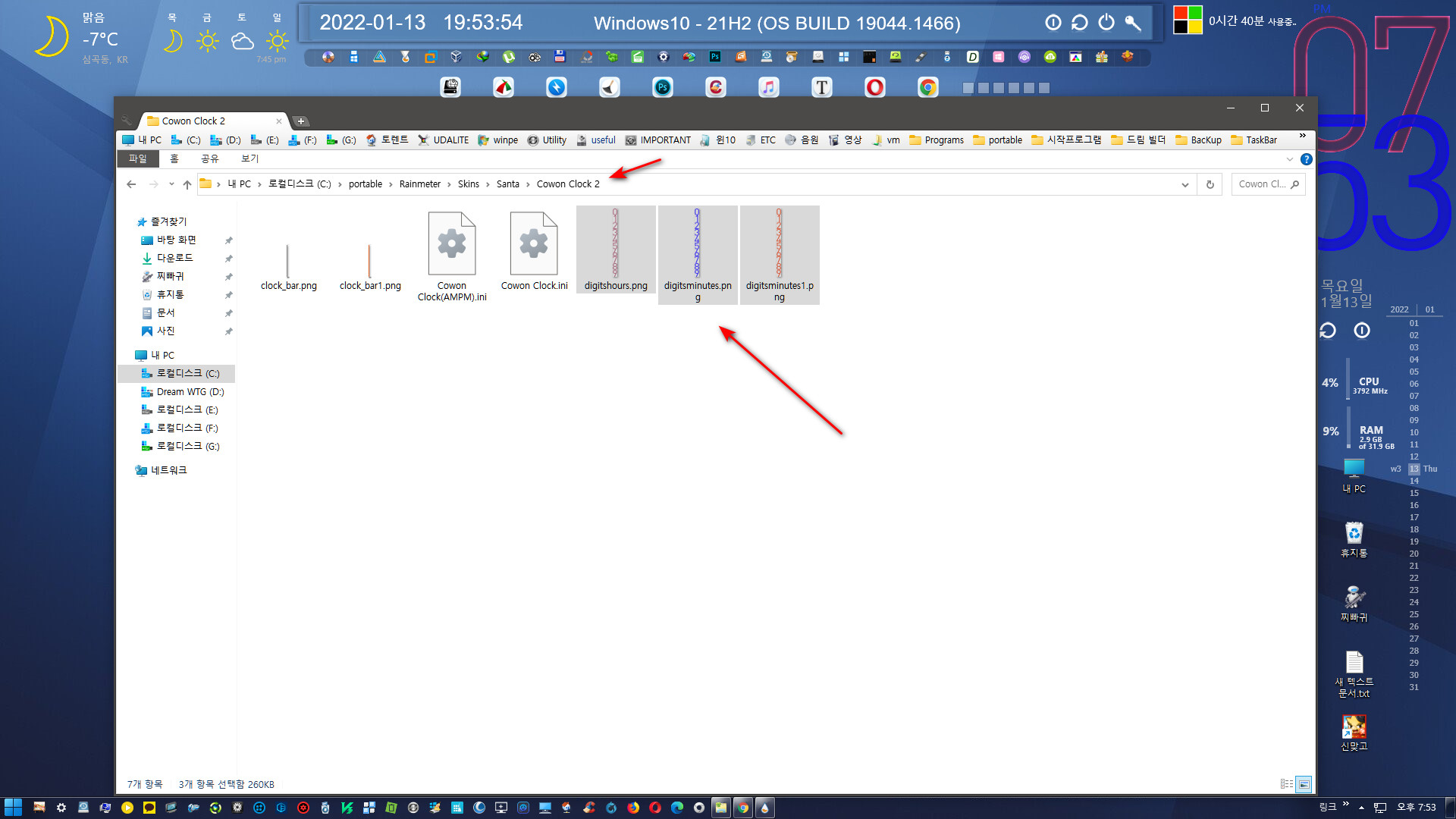Add a new Explorer tab with plus button
Screen dimensions: 1456x819
[301, 121]
